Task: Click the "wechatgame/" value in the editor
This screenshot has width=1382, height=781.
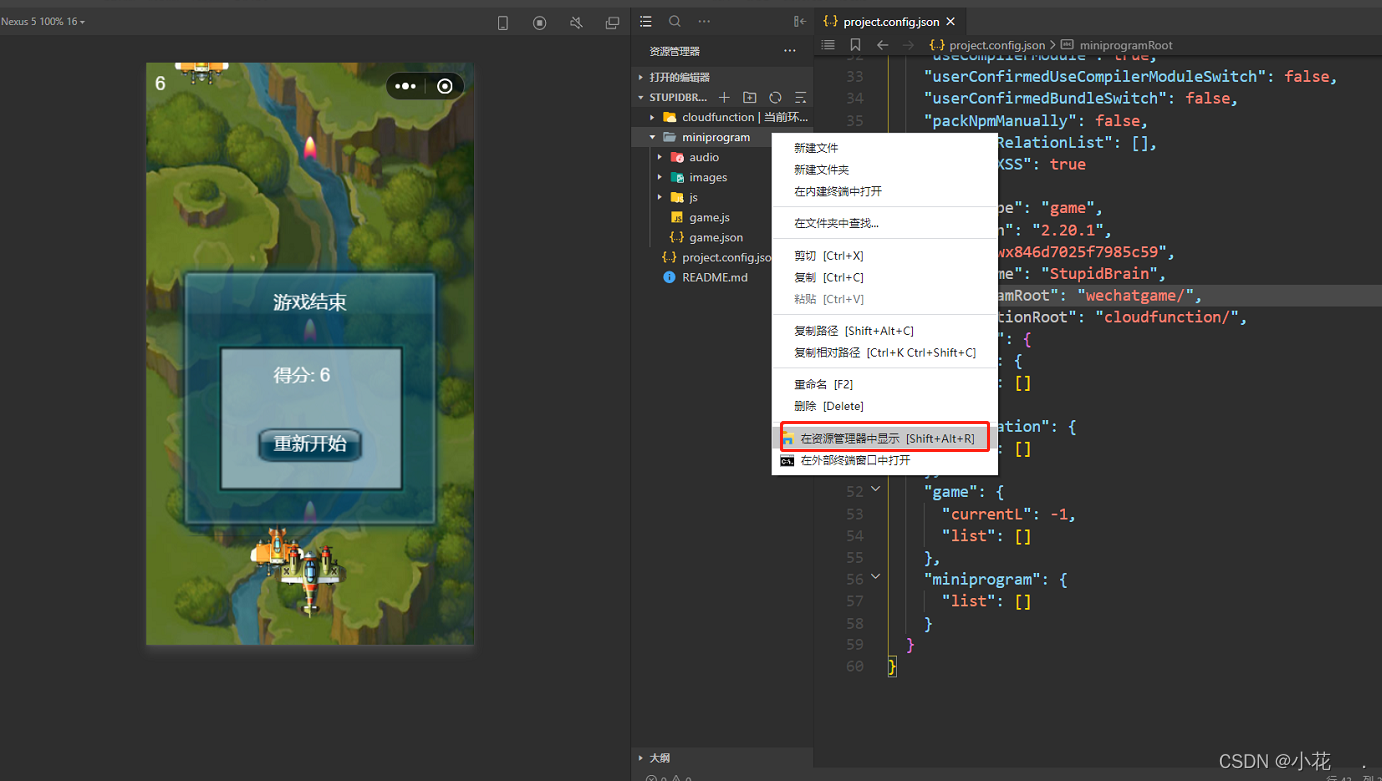Action: [1138, 295]
